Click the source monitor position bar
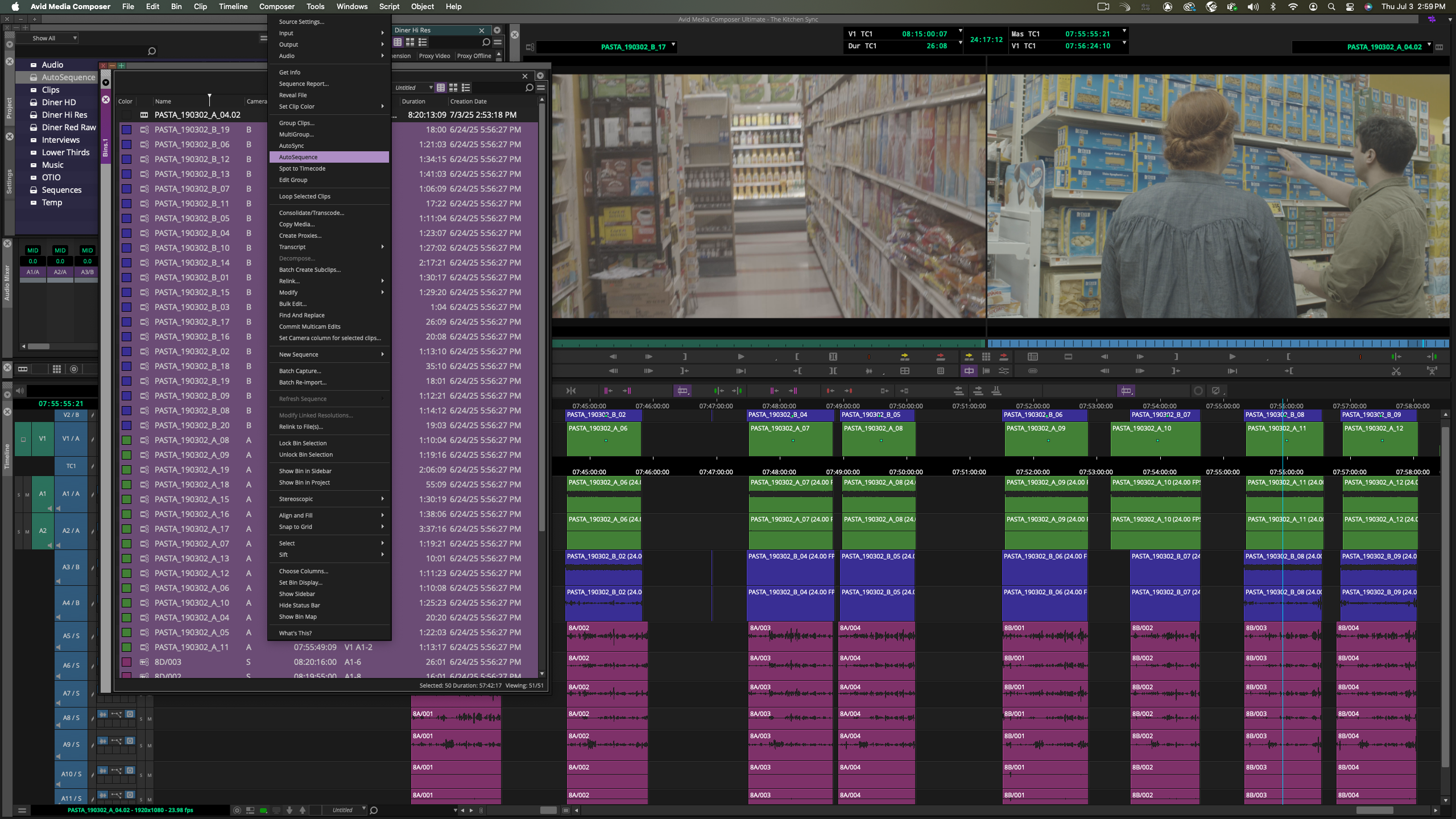The height and width of the screenshot is (819, 1456). point(768,344)
